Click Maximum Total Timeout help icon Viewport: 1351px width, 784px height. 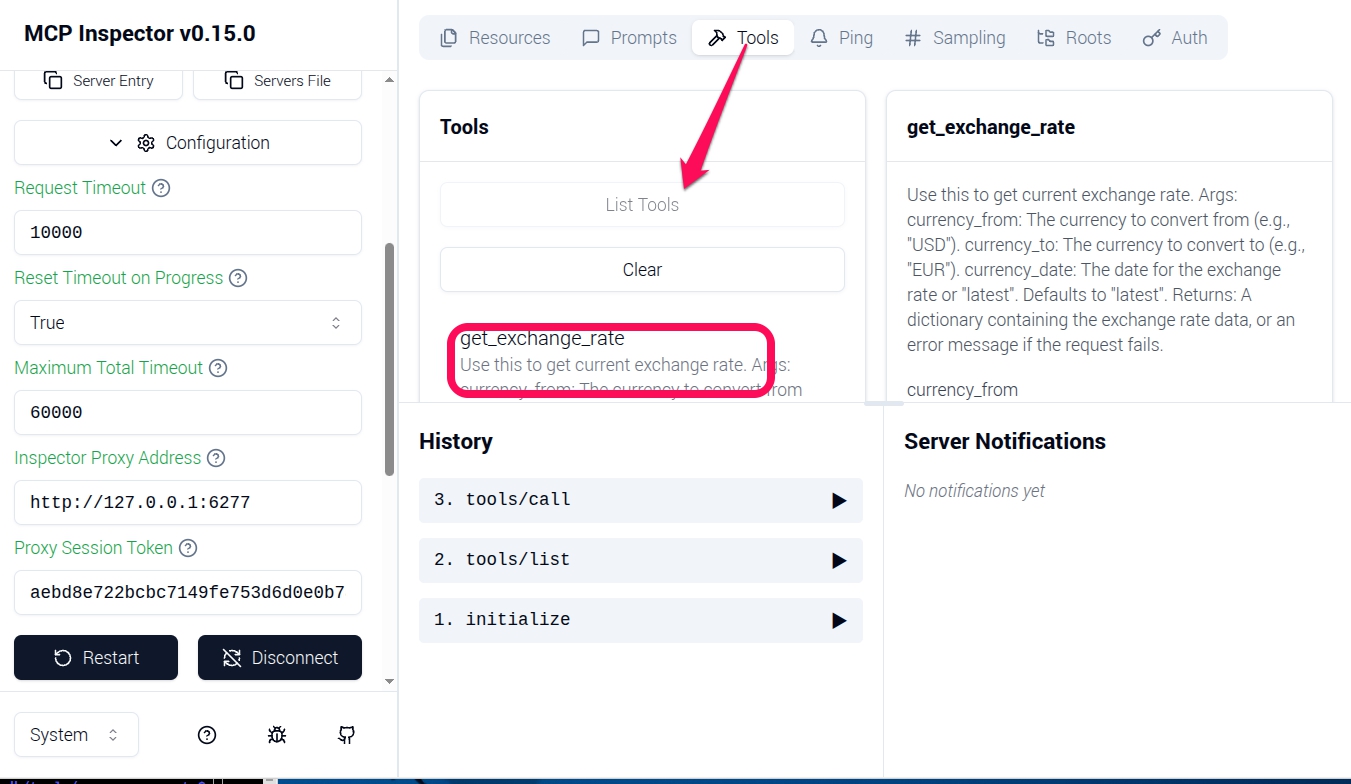pos(218,368)
